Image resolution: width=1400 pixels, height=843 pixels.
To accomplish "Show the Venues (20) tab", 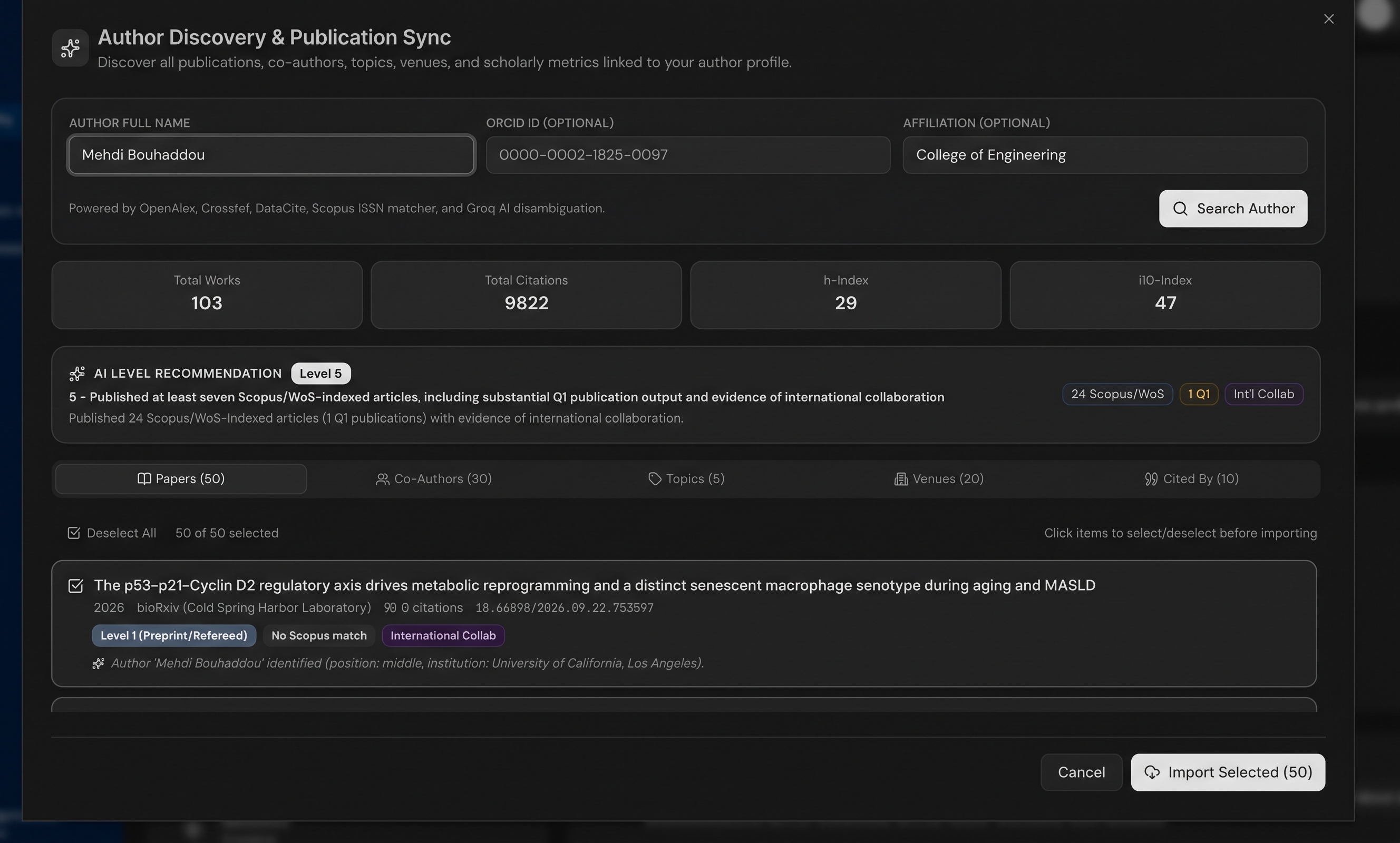I will (x=939, y=479).
